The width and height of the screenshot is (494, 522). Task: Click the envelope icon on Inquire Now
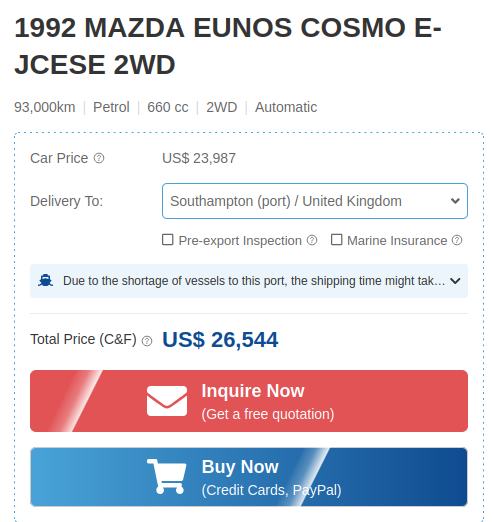[x=167, y=401]
